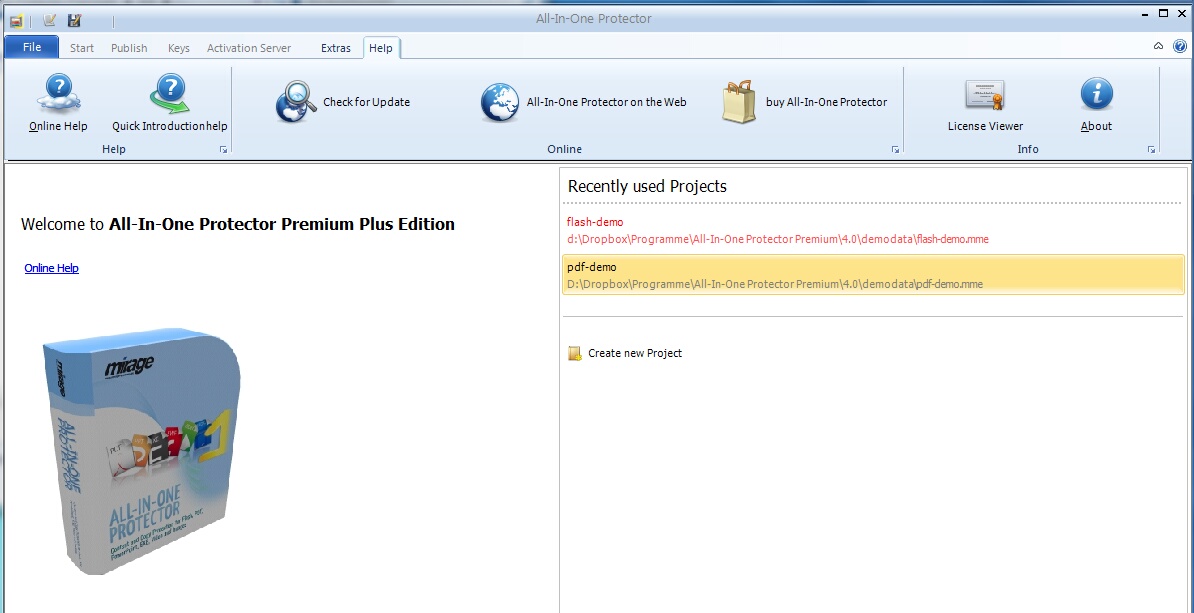The width and height of the screenshot is (1194, 613).
Task: Click the Online Help hyperlink on welcome page
Action: coord(52,268)
